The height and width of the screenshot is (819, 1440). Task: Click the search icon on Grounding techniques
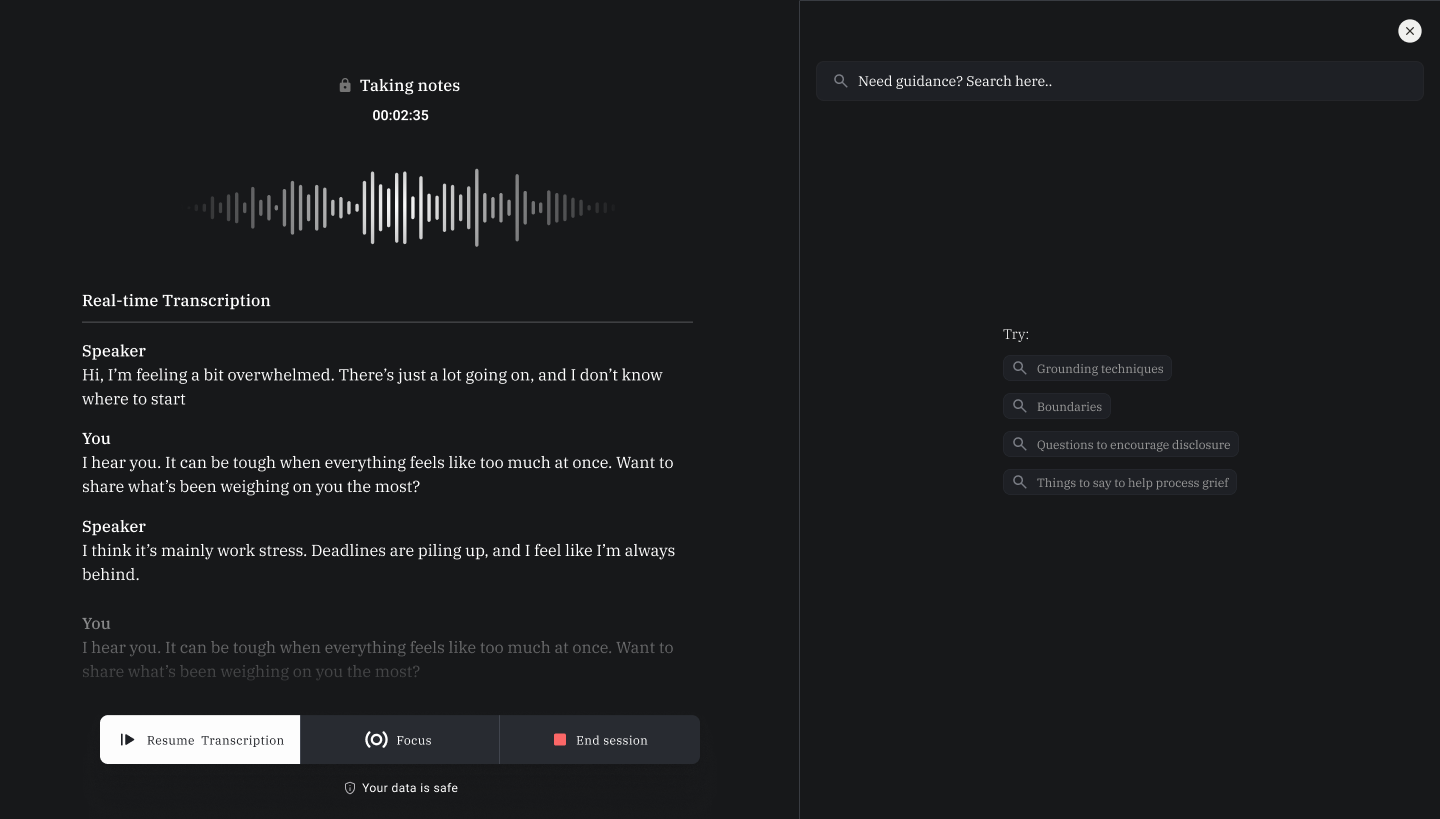pyautogui.click(x=1020, y=368)
